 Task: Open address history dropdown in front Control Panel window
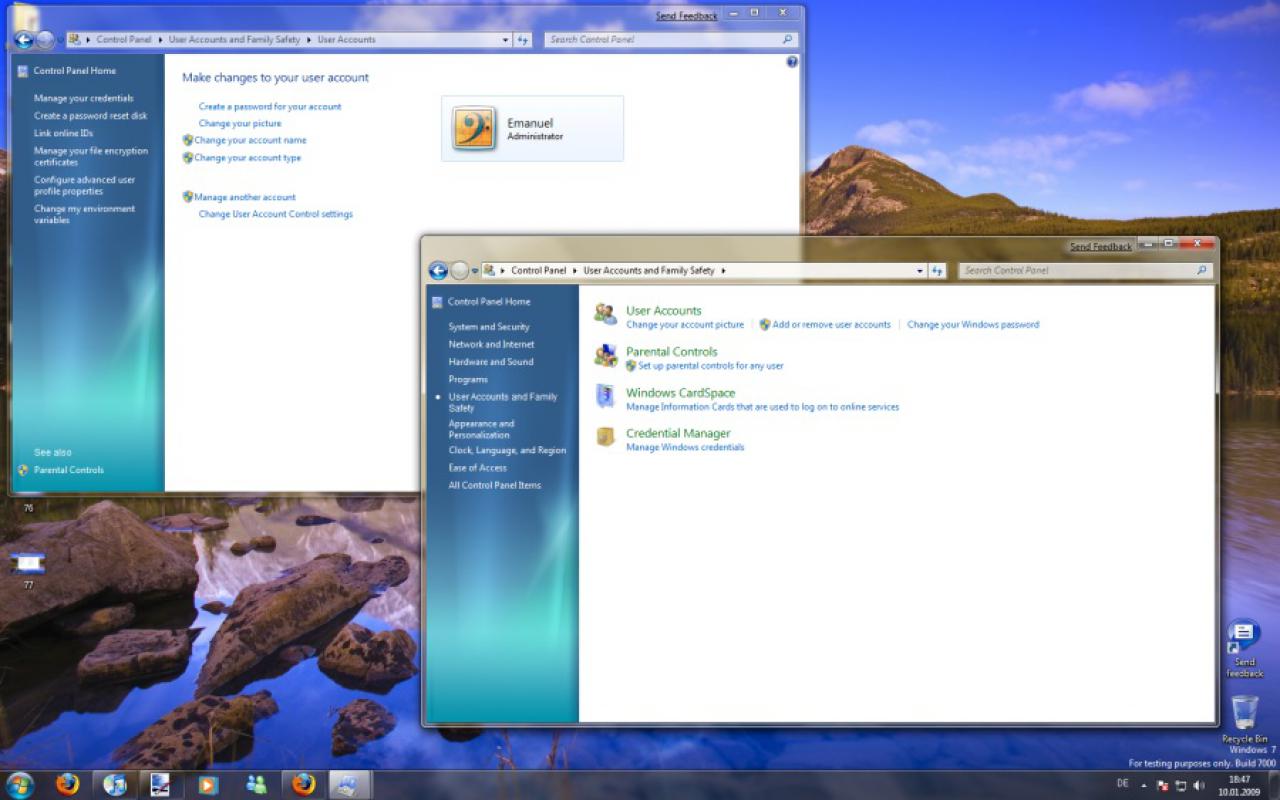coord(920,271)
